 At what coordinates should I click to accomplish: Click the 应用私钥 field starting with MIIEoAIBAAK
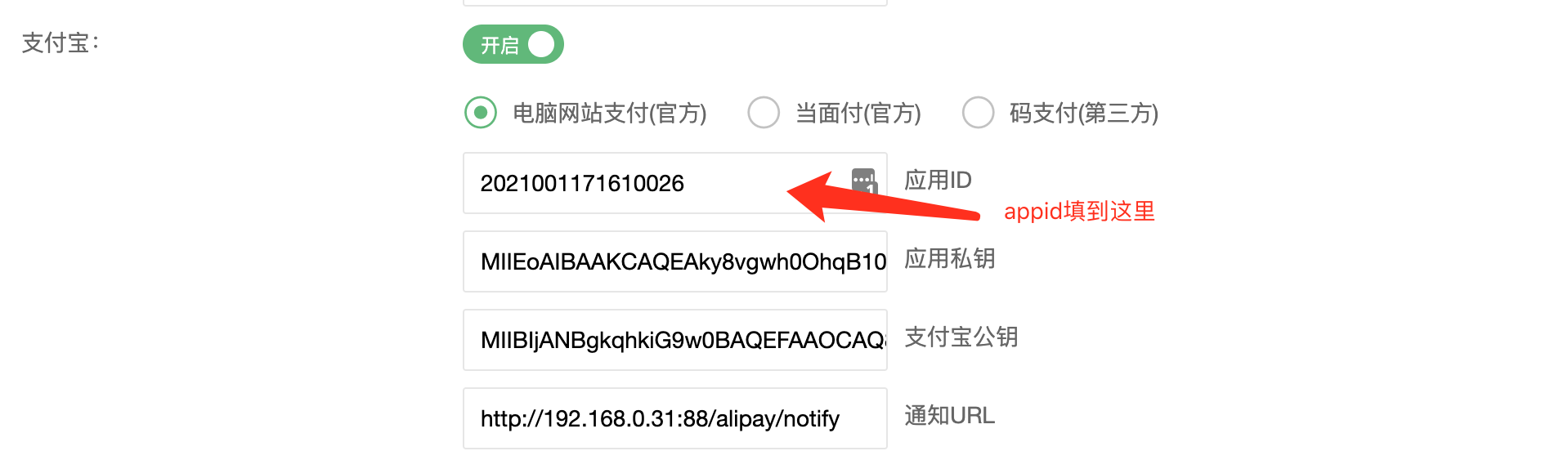coord(675,261)
